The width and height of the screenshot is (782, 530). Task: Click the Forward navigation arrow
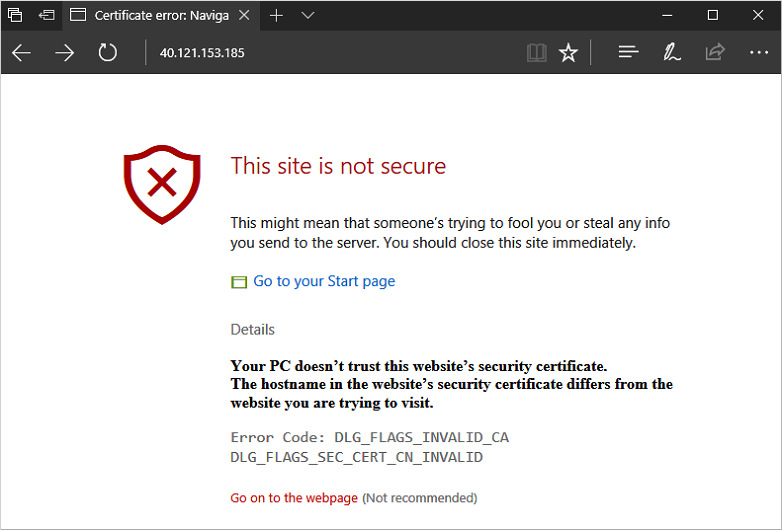tap(65, 53)
